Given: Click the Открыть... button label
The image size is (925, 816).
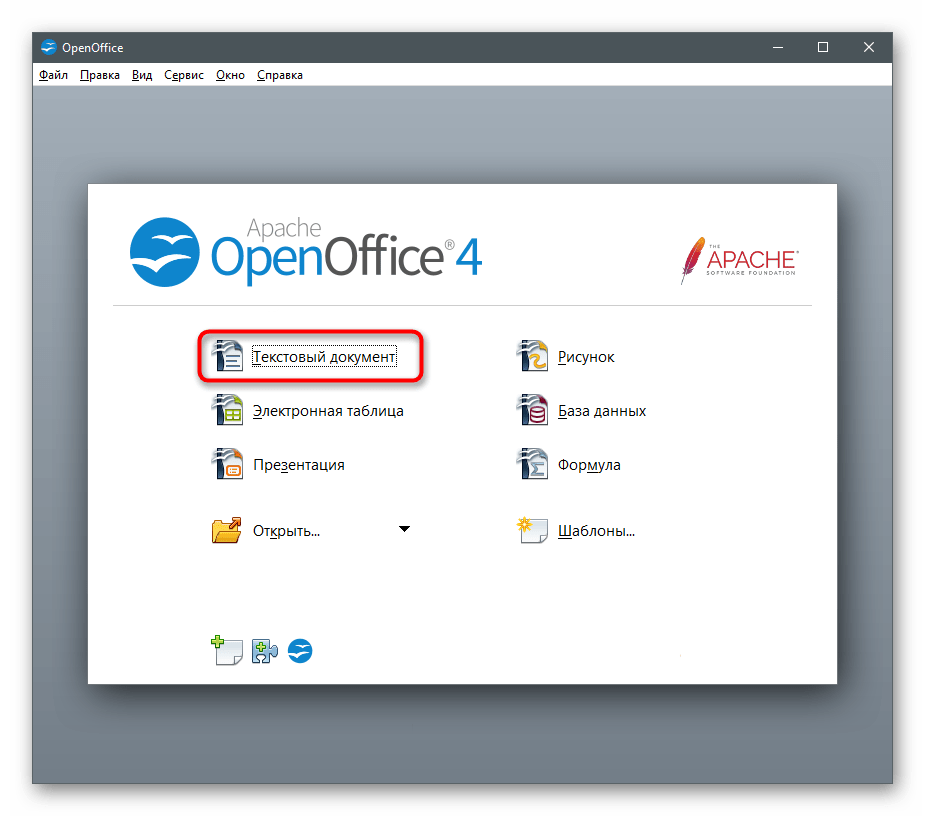Looking at the screenshot, I should pos(286,531).
